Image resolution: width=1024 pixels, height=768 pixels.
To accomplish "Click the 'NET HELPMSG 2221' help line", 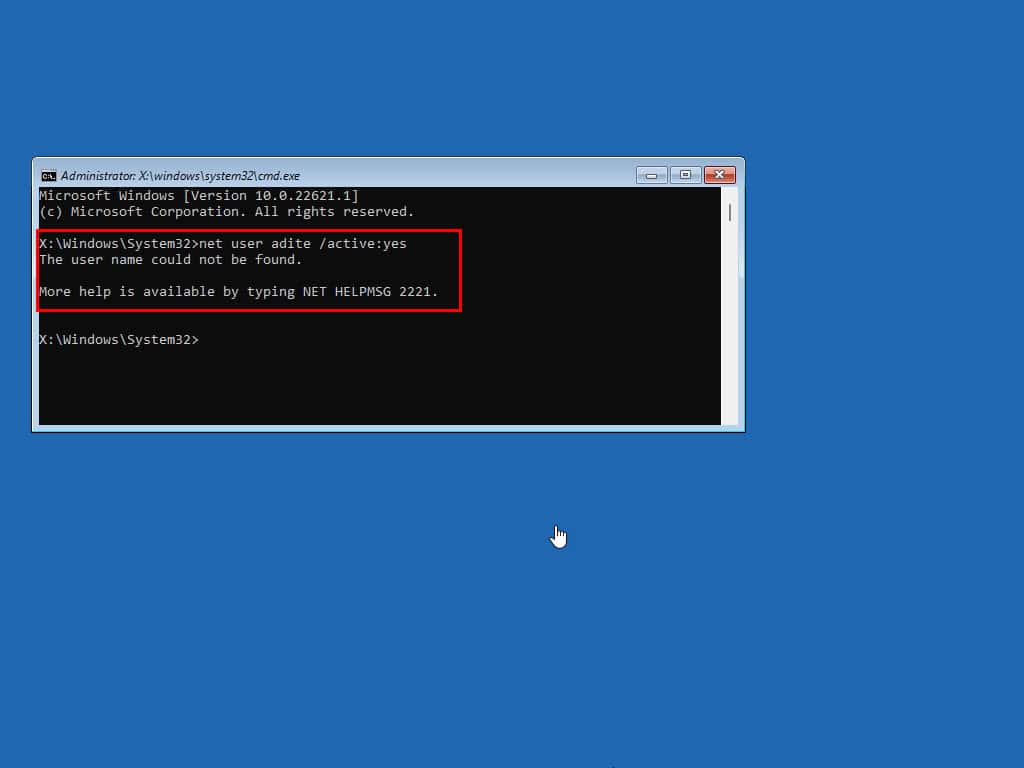I will 238,291.
